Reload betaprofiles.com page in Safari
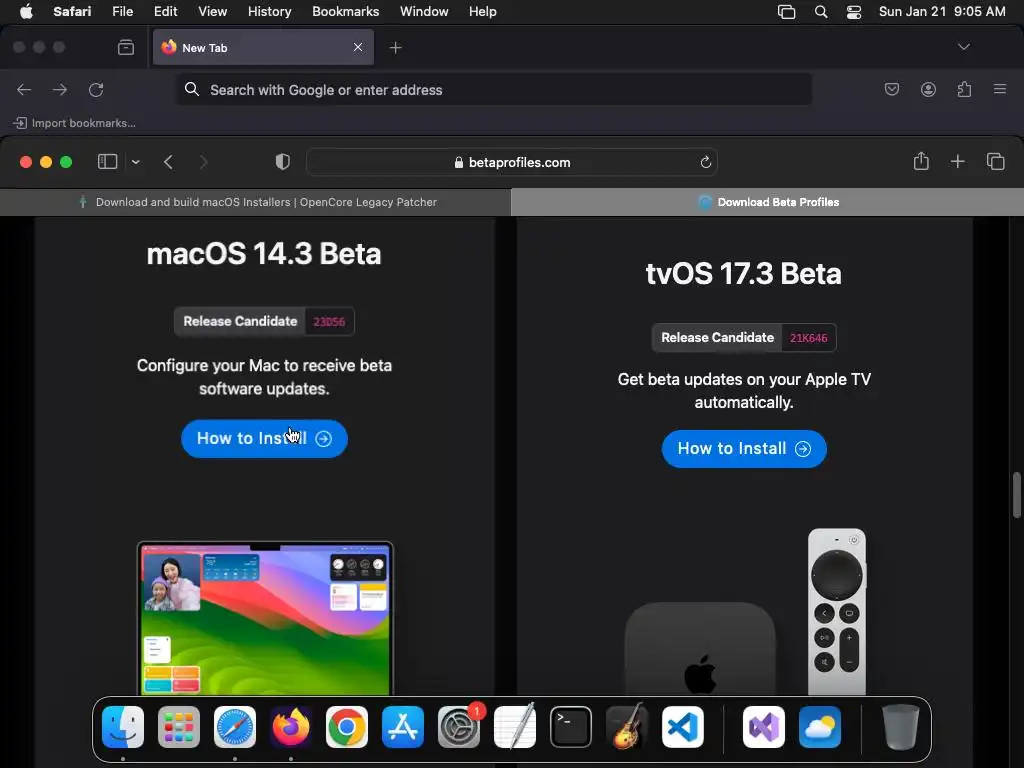 tap(705, 163)
